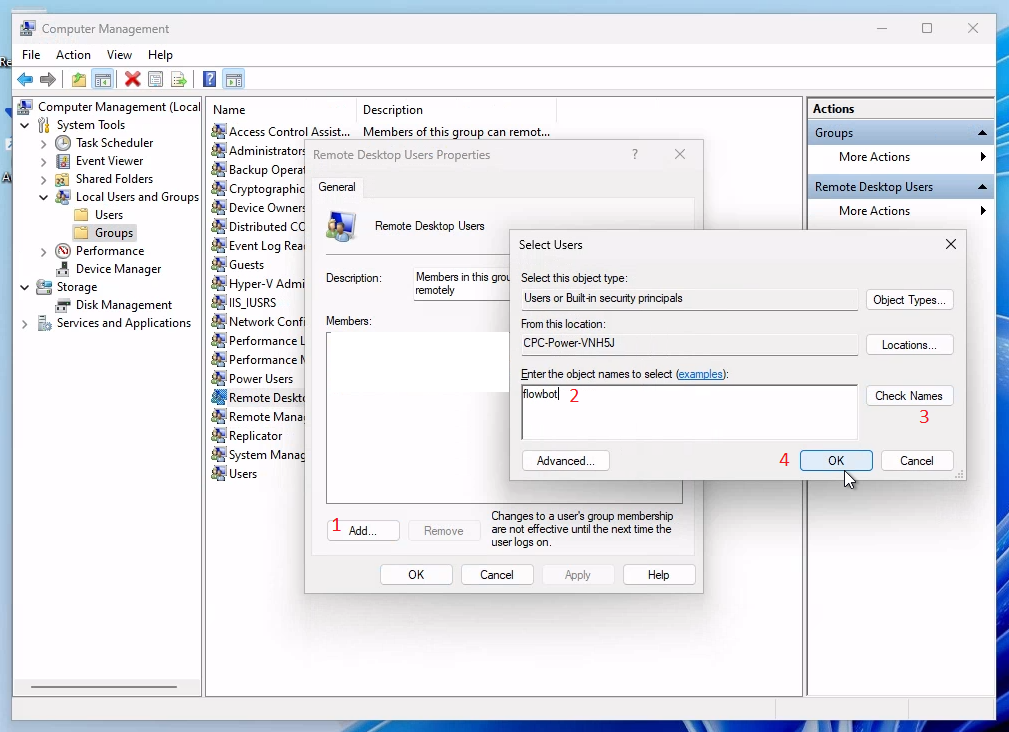
Task: Open the Action menu
Action: (x=73, y=55)
